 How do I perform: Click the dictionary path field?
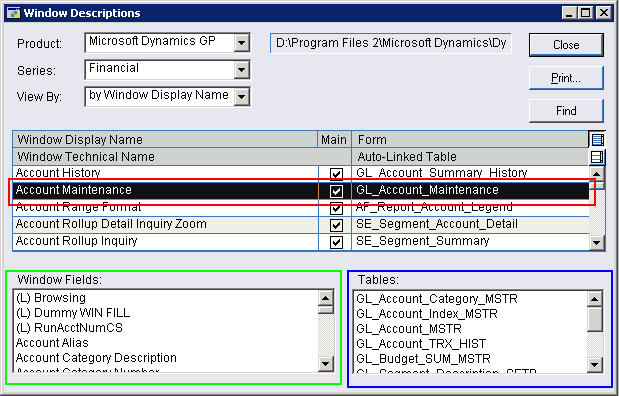coord(391,43)
